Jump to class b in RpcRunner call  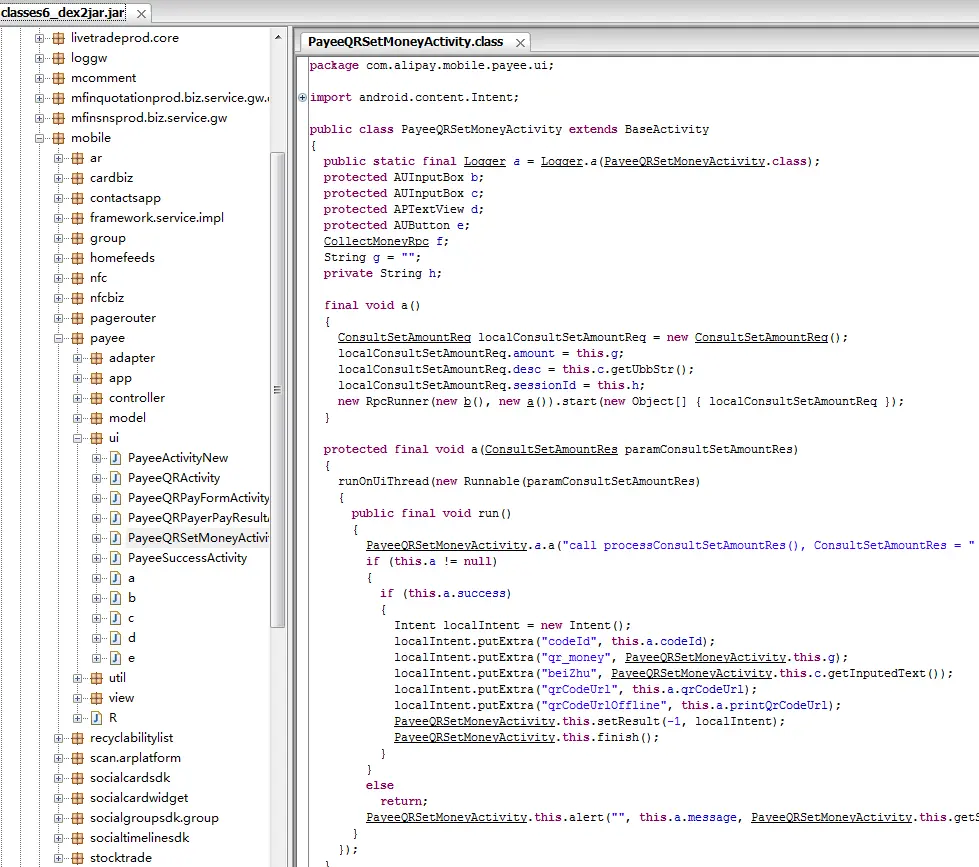pyautogui.click(x=467, y=401)
